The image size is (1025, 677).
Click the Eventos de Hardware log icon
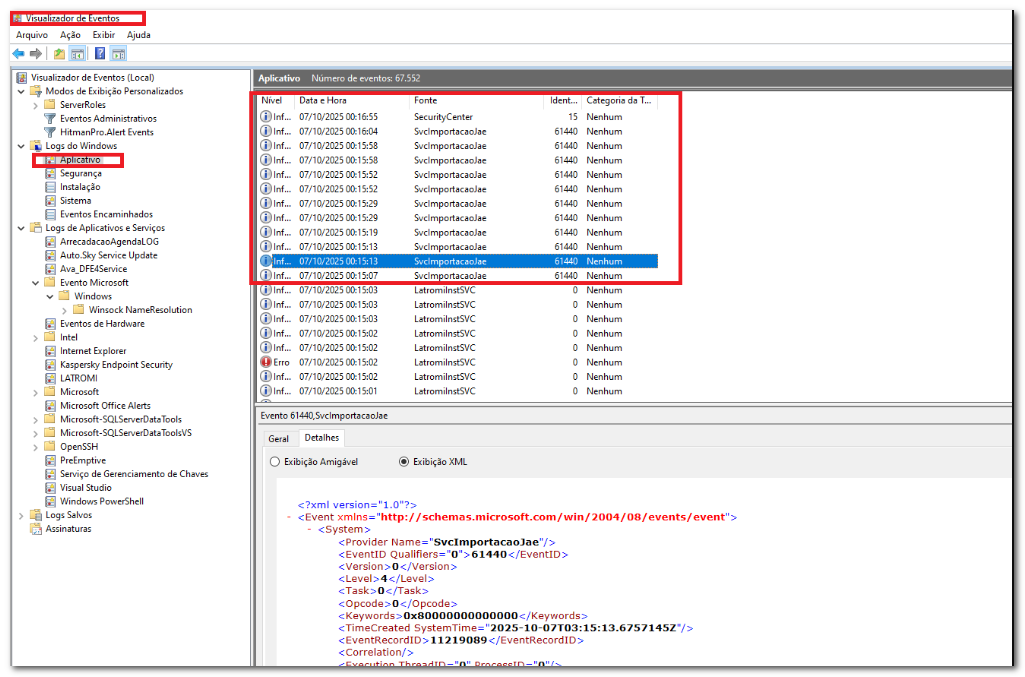50,323
